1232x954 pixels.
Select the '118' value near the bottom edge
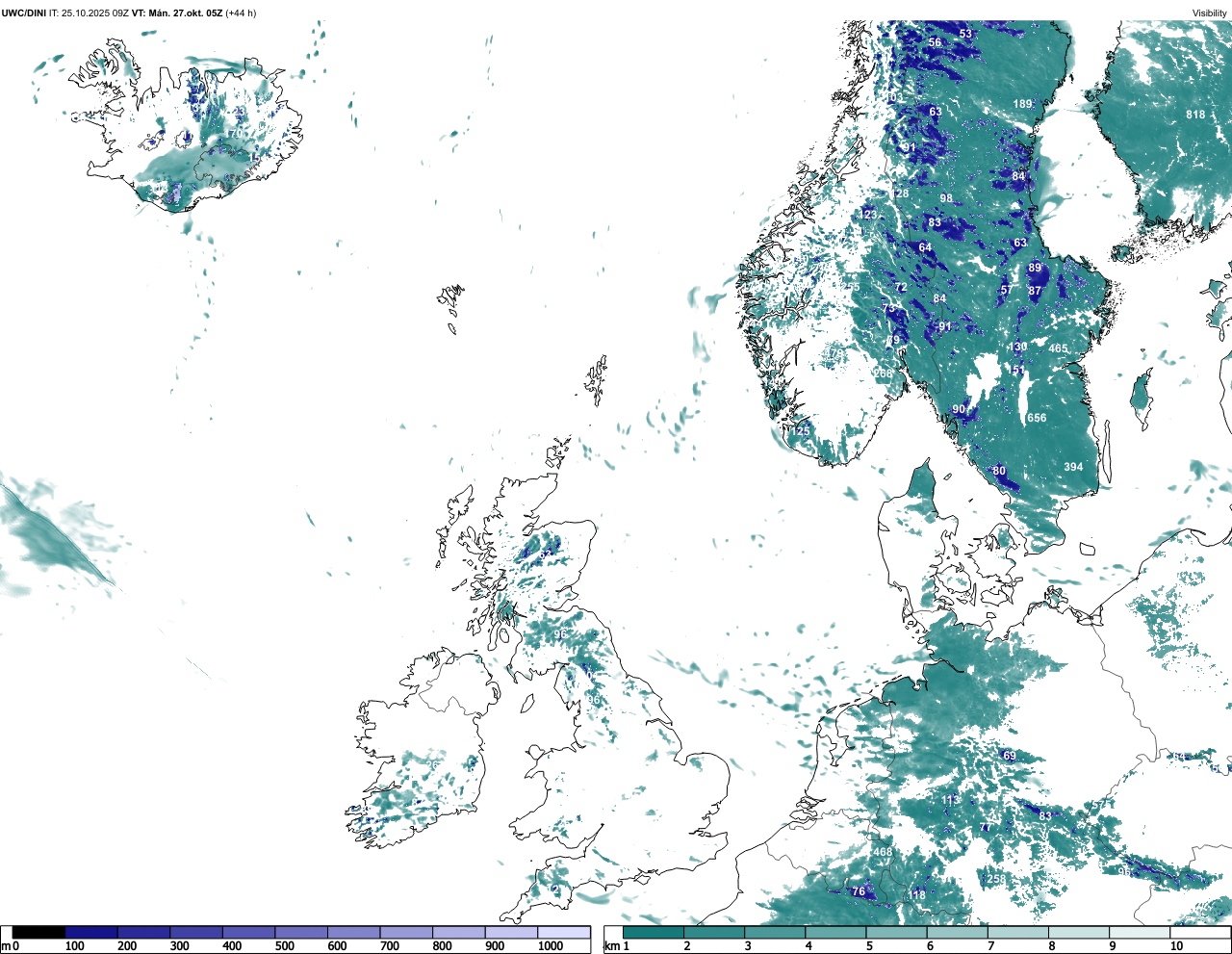917,895
